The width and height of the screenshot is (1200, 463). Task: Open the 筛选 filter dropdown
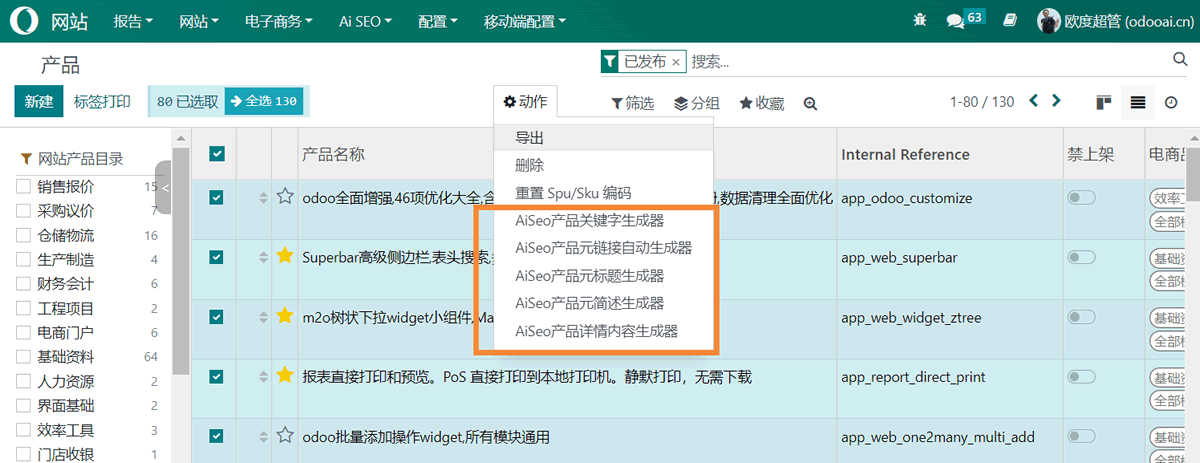coord(632,103)
